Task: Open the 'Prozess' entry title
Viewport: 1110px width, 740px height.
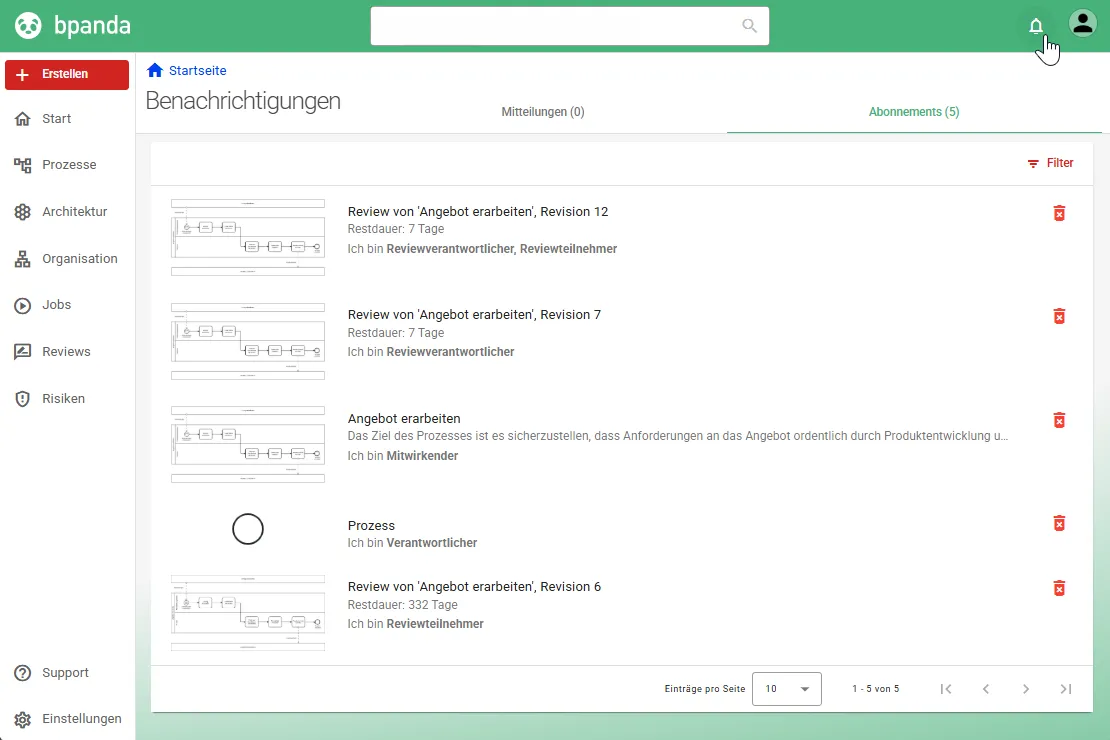Action: 371,525
